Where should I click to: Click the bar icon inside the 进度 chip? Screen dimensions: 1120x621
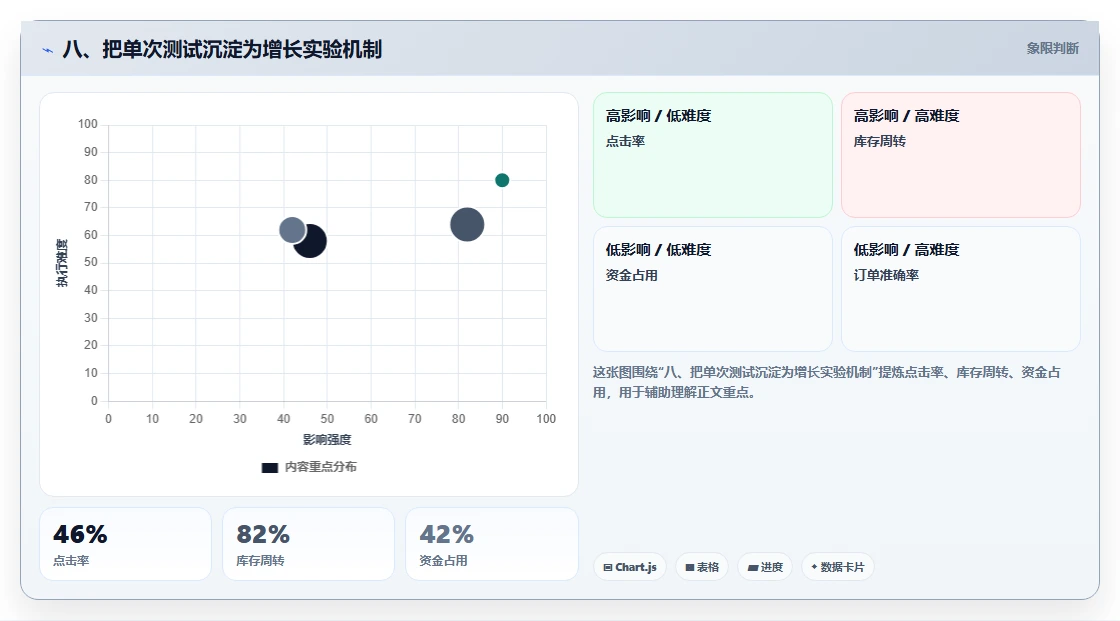pyautogui.click(x=753, y=567)
